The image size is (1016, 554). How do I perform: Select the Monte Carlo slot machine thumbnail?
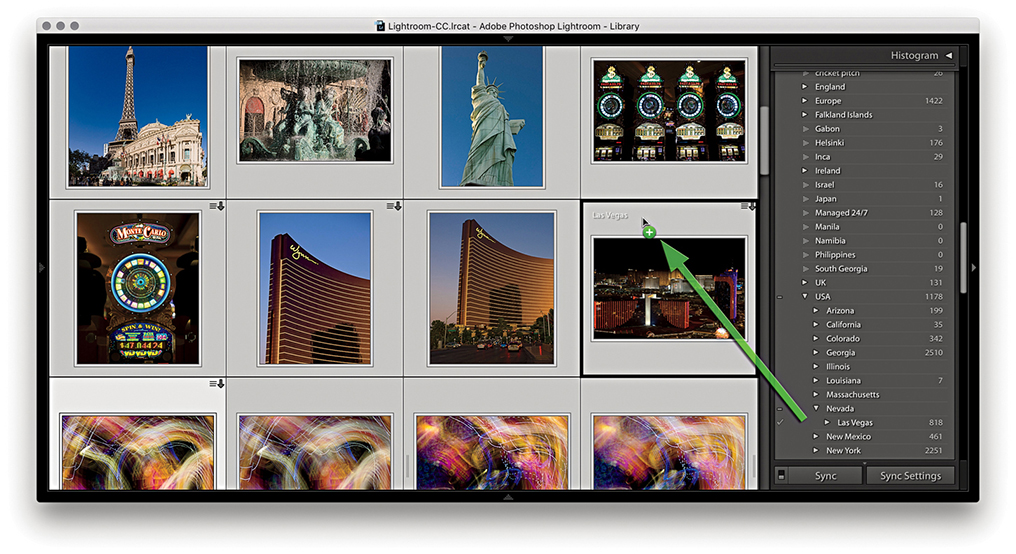tap(137, 288)
